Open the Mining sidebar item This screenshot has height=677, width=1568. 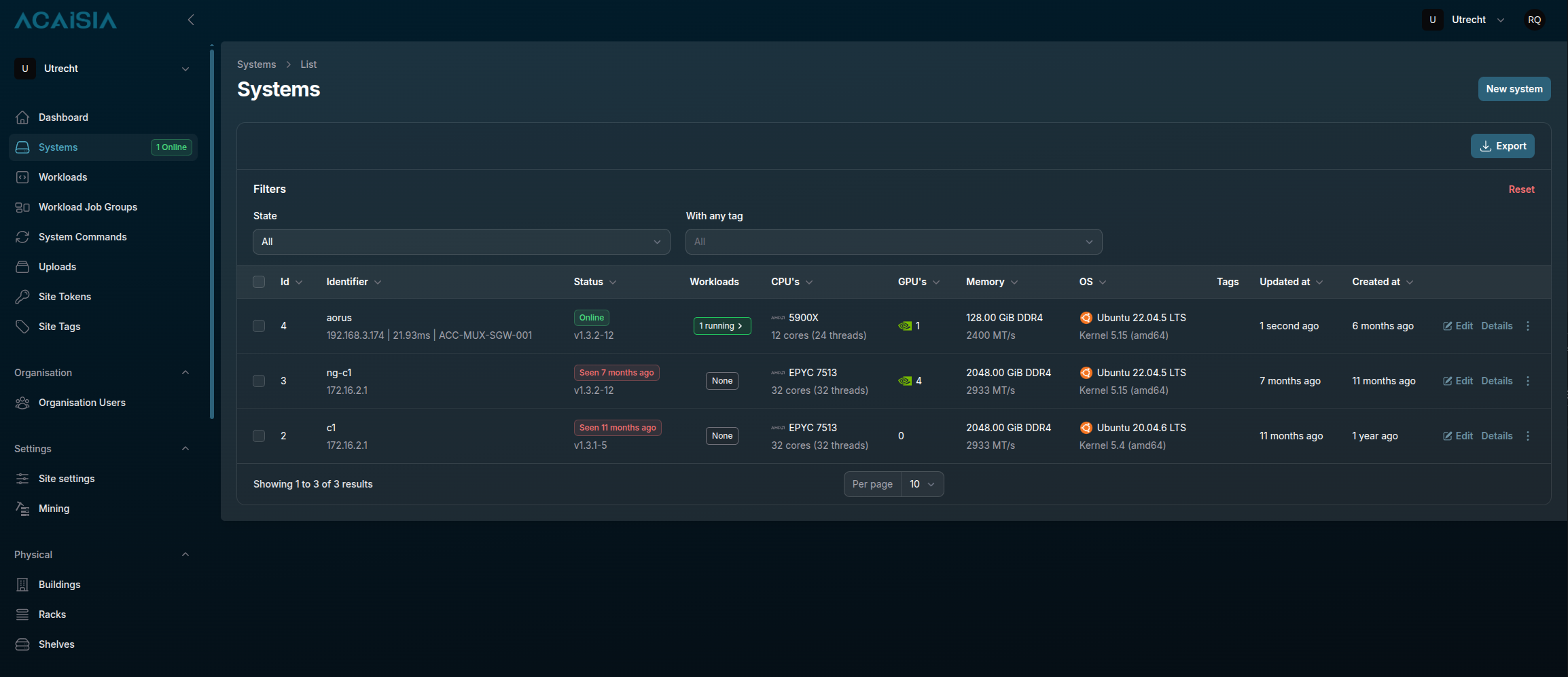(103, 509)
